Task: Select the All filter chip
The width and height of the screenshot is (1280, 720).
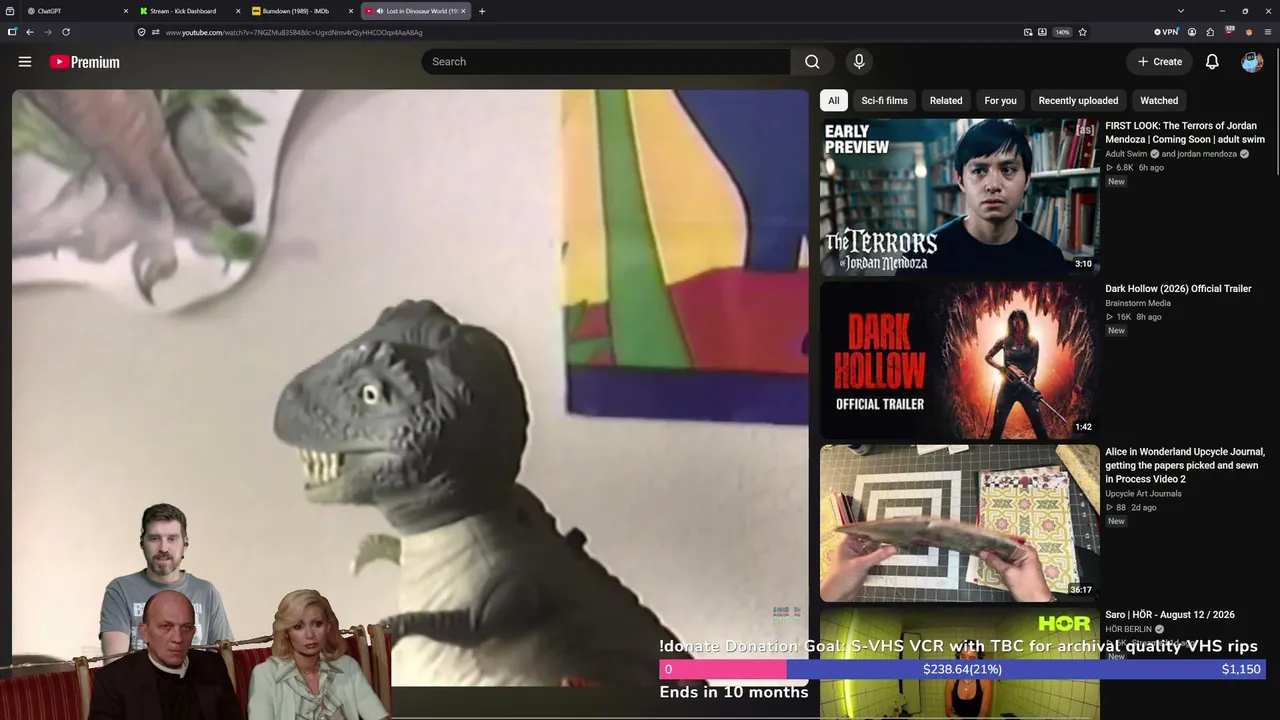Action: pyautogui.click(x=834, y=100)
